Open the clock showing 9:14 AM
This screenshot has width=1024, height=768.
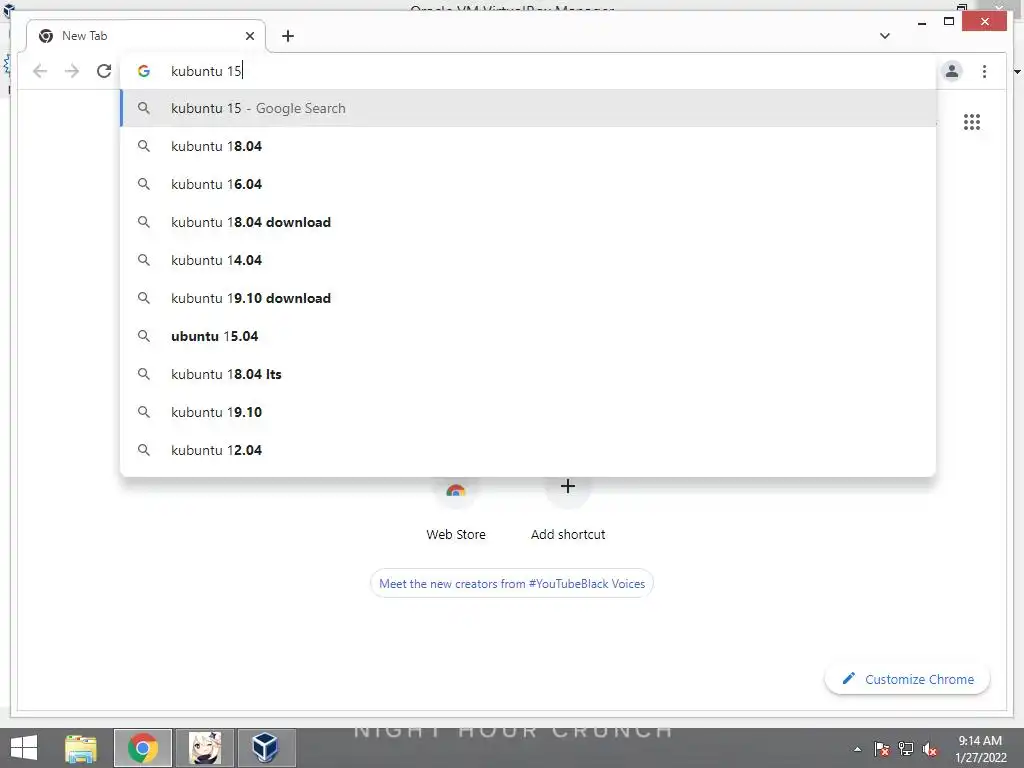980,748
